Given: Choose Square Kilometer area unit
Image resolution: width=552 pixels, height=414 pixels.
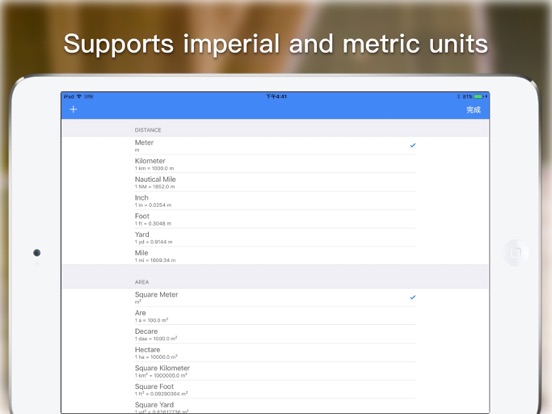Looking at the screenshot, I should click(275, 371).
